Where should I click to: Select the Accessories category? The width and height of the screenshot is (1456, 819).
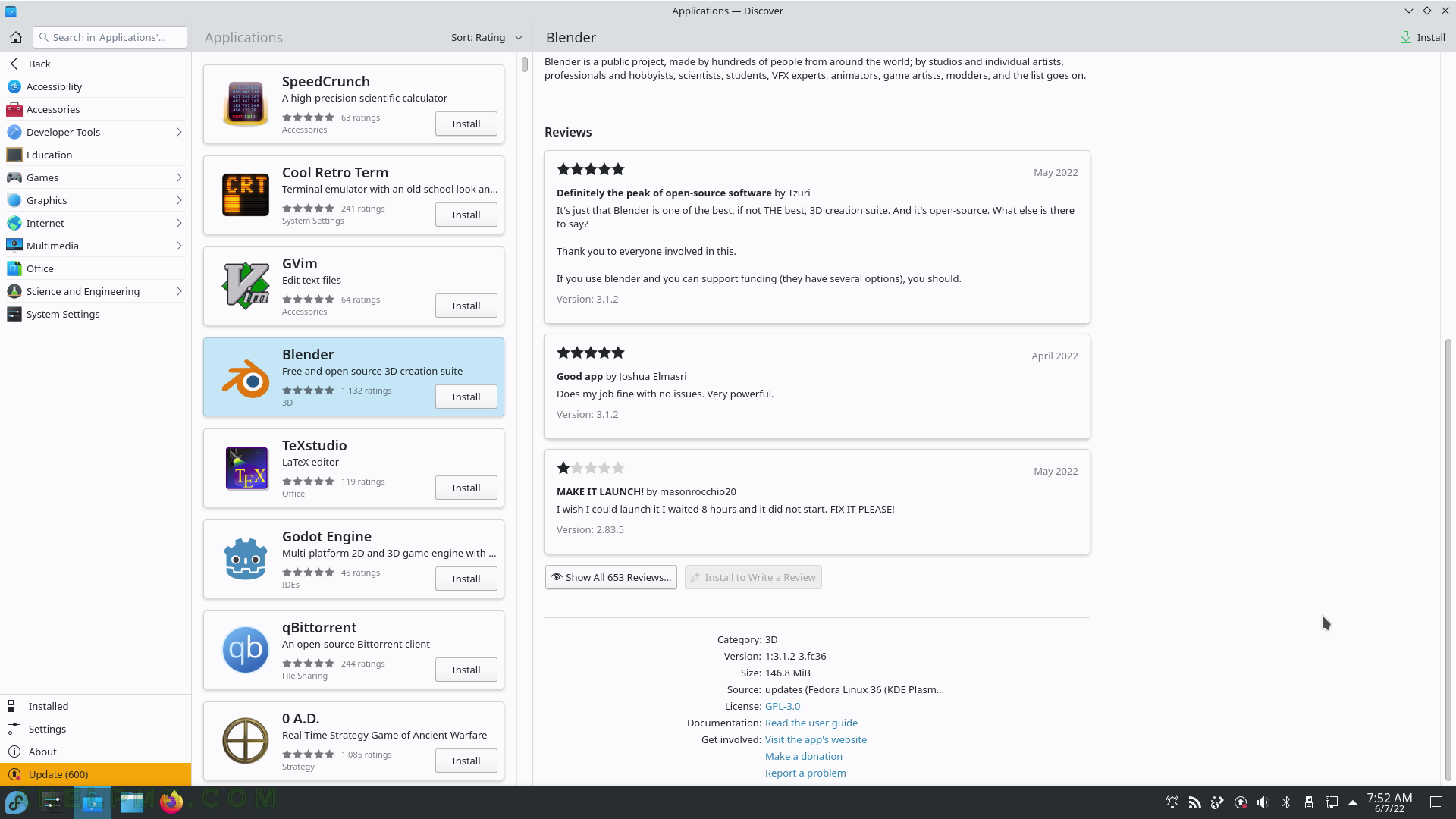coord(96,109)
